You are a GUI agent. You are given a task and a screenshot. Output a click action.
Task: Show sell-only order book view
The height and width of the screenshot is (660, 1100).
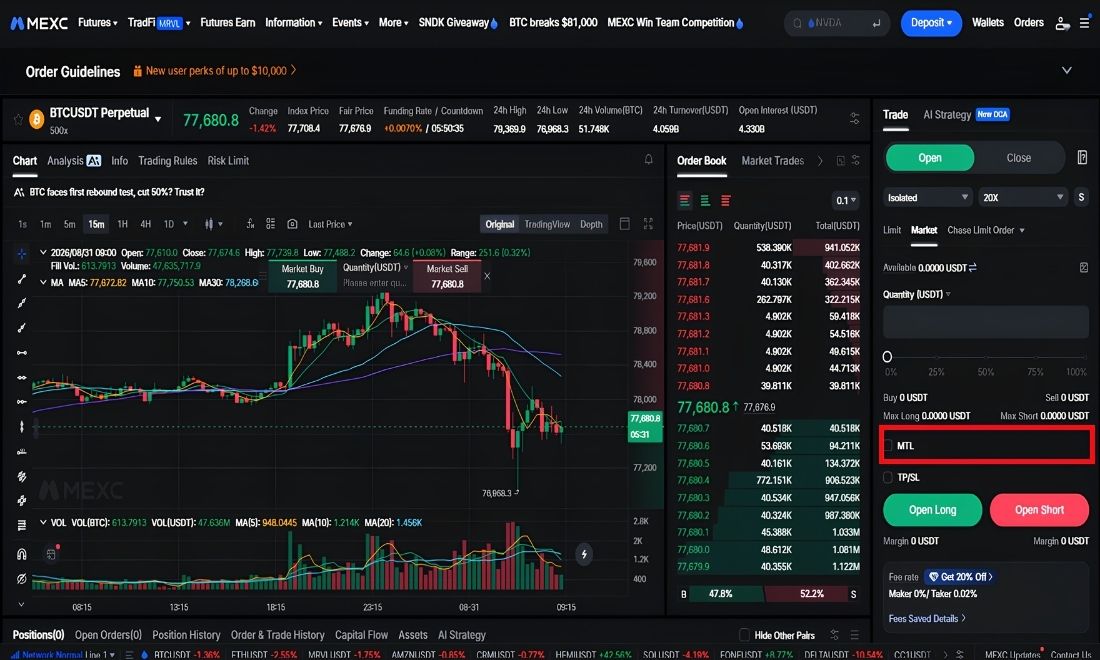(726, 201)
